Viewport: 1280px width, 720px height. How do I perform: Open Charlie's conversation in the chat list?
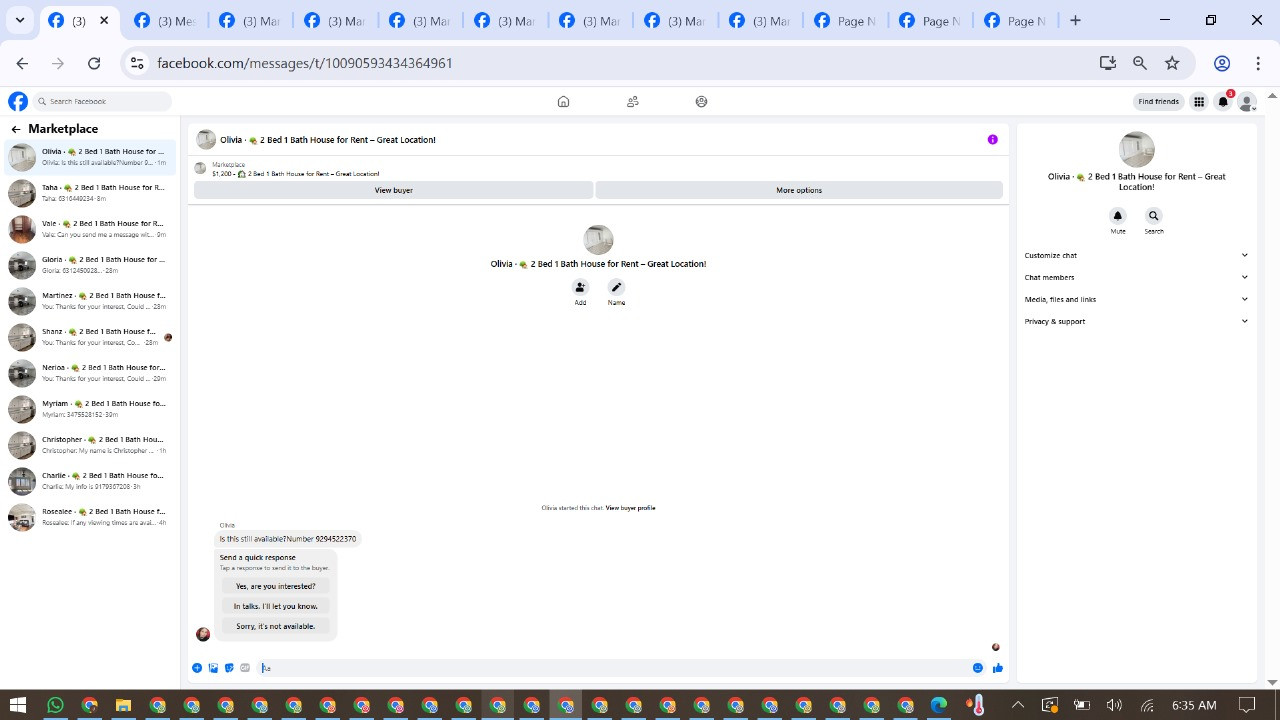90,481
